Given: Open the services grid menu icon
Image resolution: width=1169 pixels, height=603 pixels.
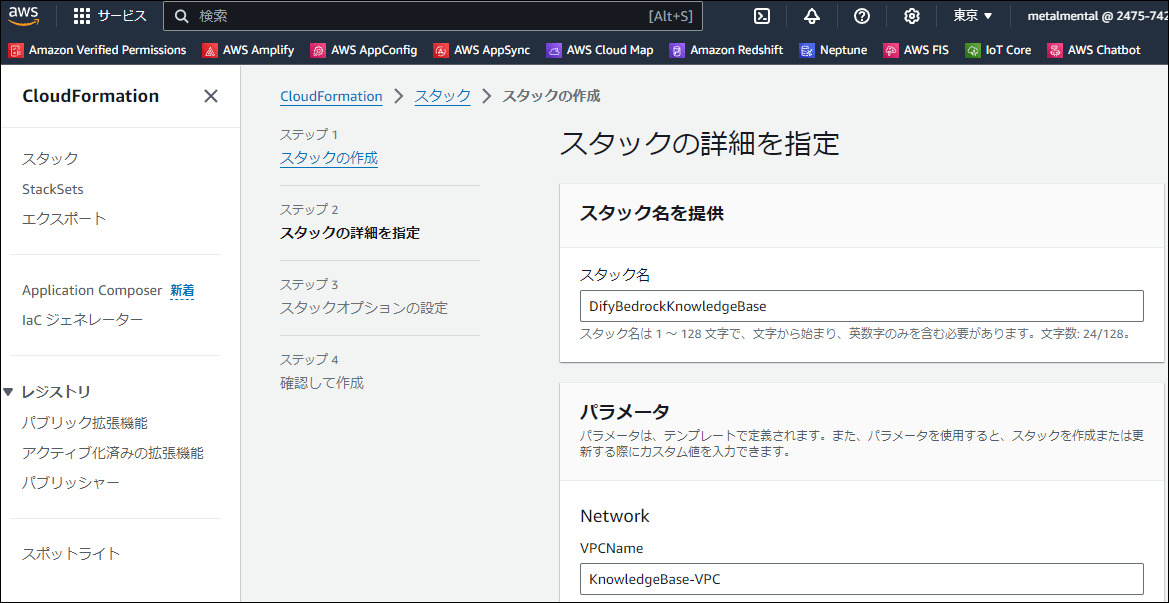Looking at the screenshot, I should (x=82, y=16).
